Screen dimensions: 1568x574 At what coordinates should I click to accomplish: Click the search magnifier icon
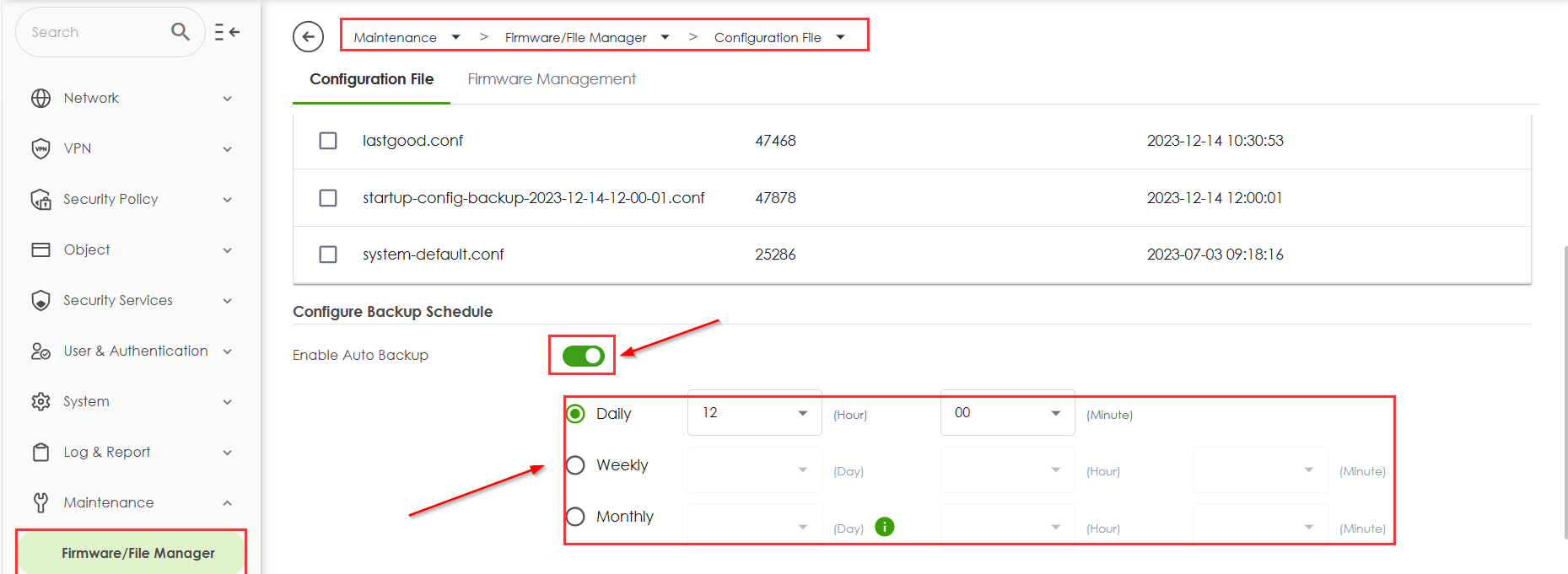pyautogui.click(x=180, y=32)
